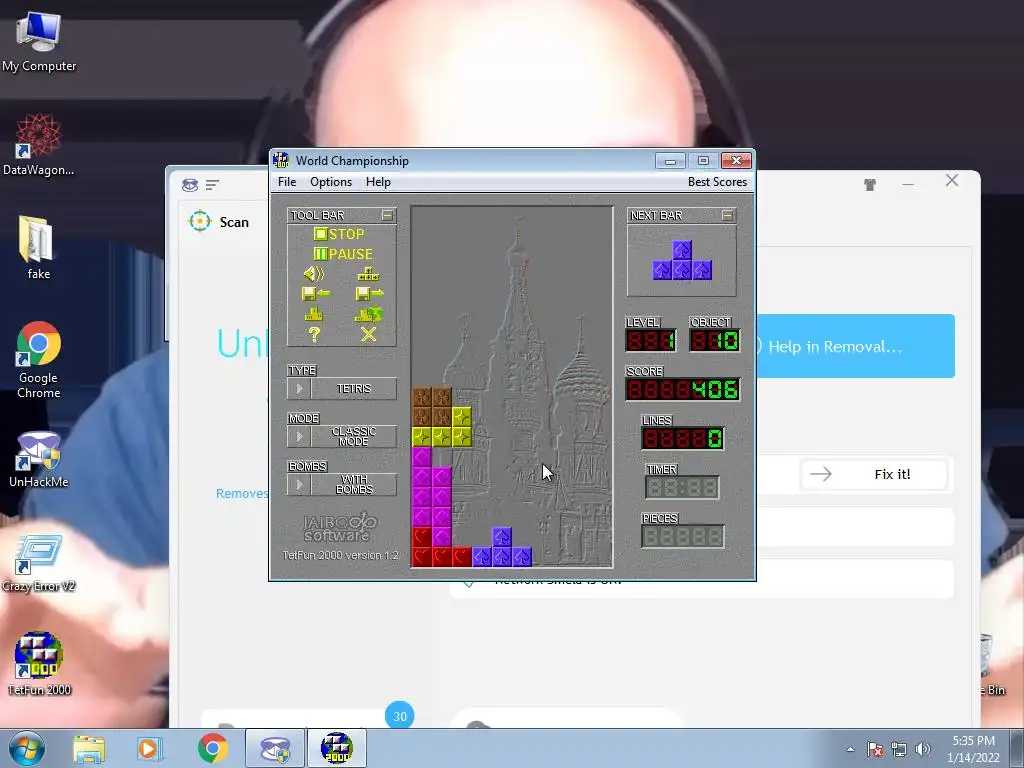Click the yellow X exit icon
The height and width of the screenshot is (768, 1024).
click(x=369, y=334)
